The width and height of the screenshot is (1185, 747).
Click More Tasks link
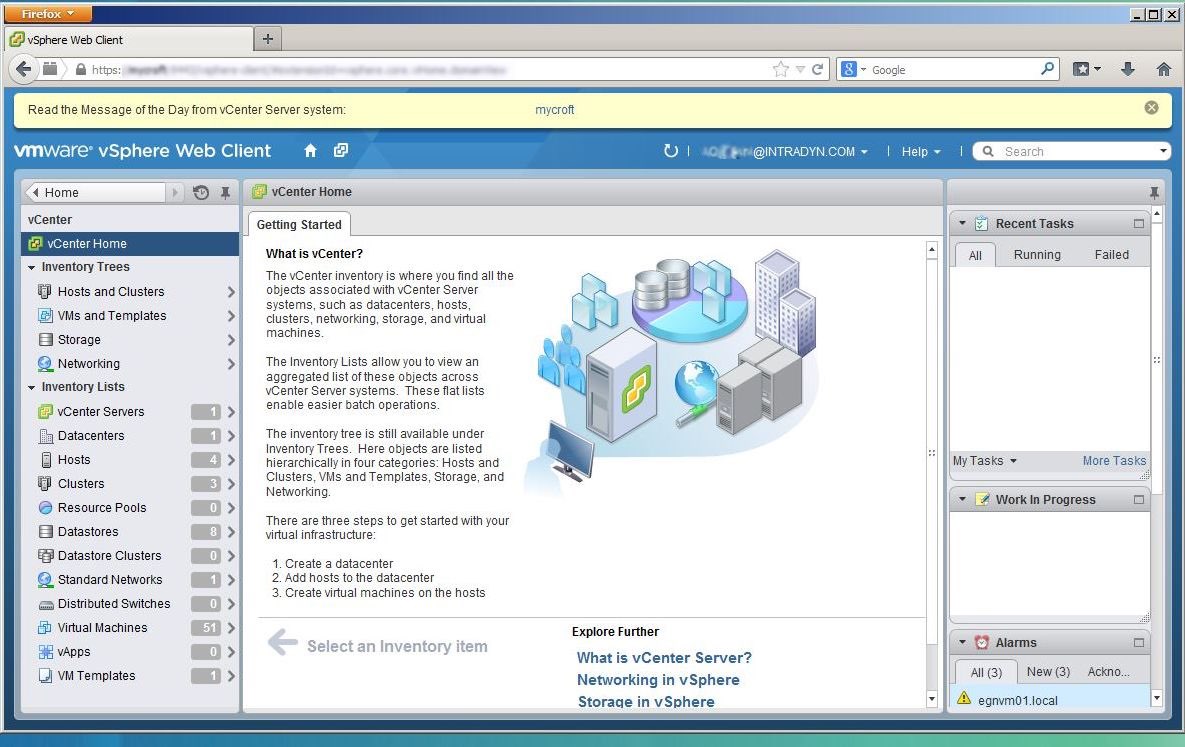coord(1114,460)
